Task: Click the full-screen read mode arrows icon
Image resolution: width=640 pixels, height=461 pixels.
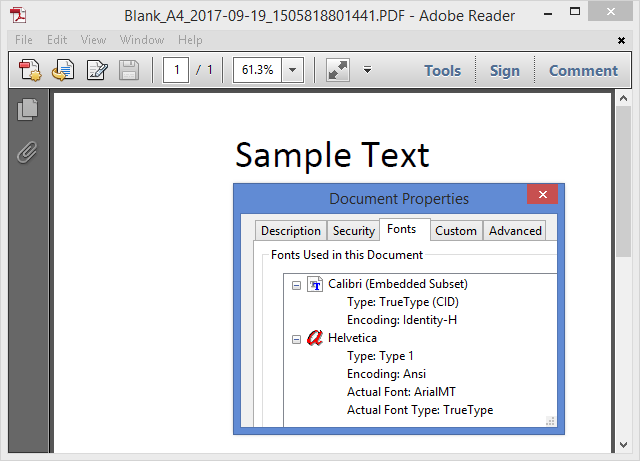Action: point(338,70)
